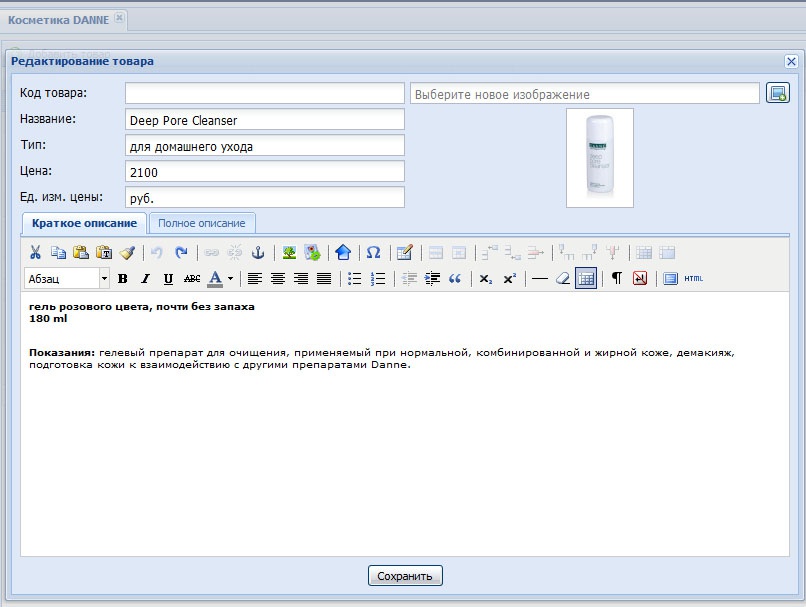Close the Редактирование товара dialog
Image resolution: width=806 pixels, height=607 pixels.
pos(791,62)
